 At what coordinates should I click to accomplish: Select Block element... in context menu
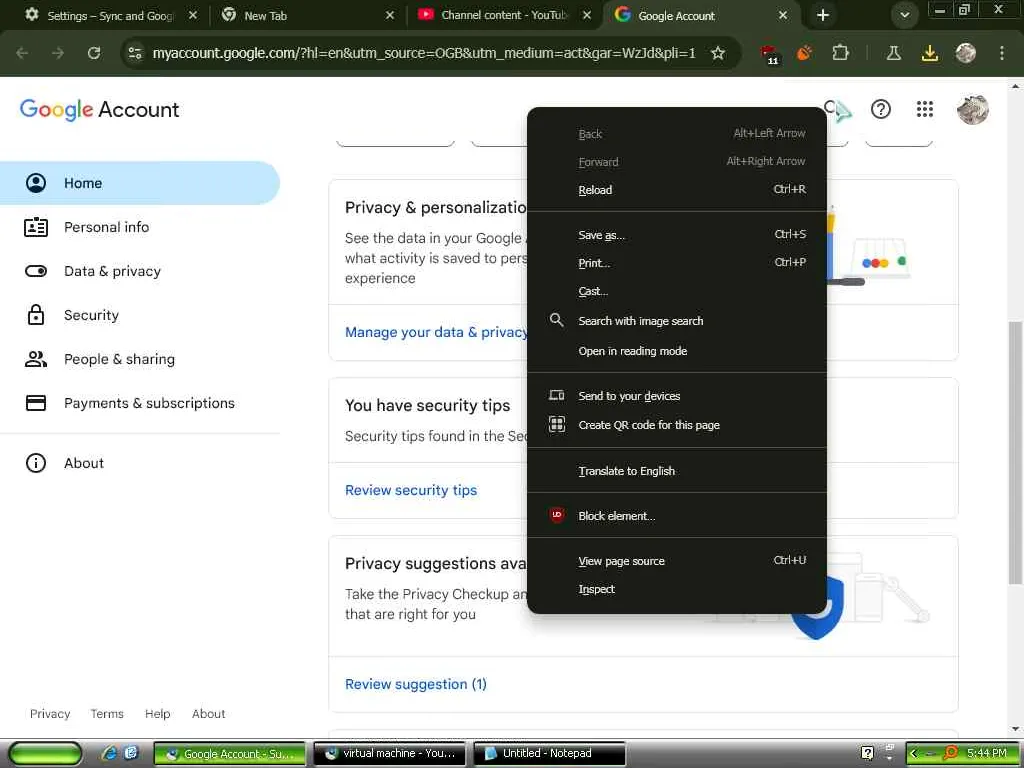click(x=677, y=516)
